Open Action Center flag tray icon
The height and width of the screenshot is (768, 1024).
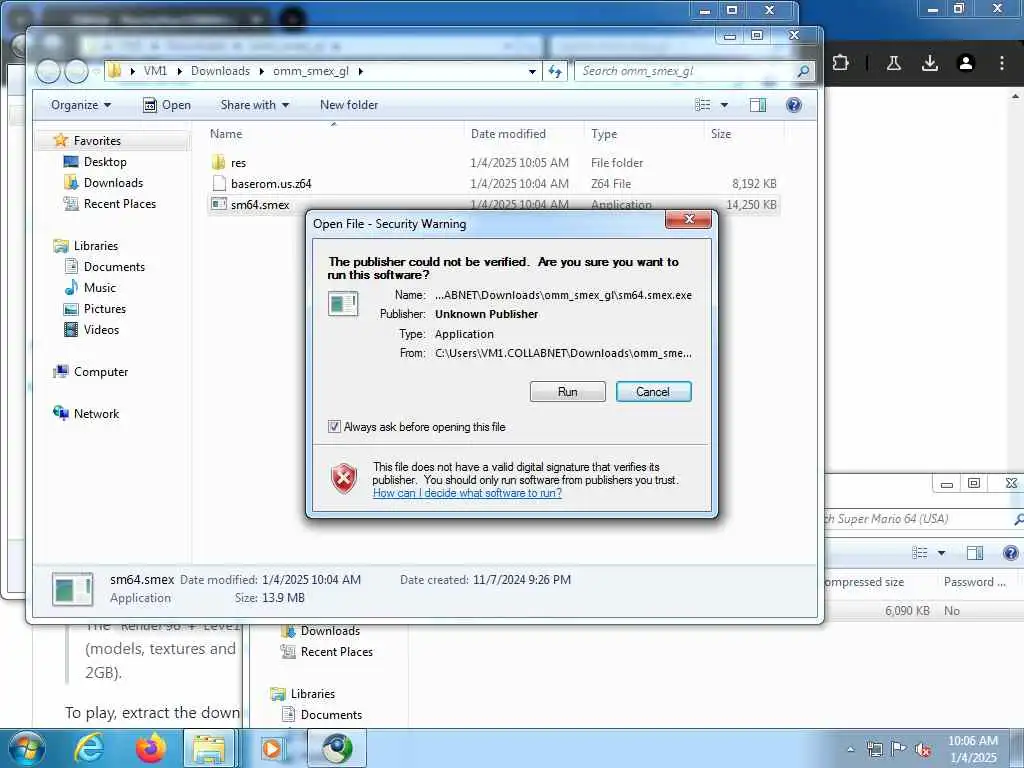(898, 749)
